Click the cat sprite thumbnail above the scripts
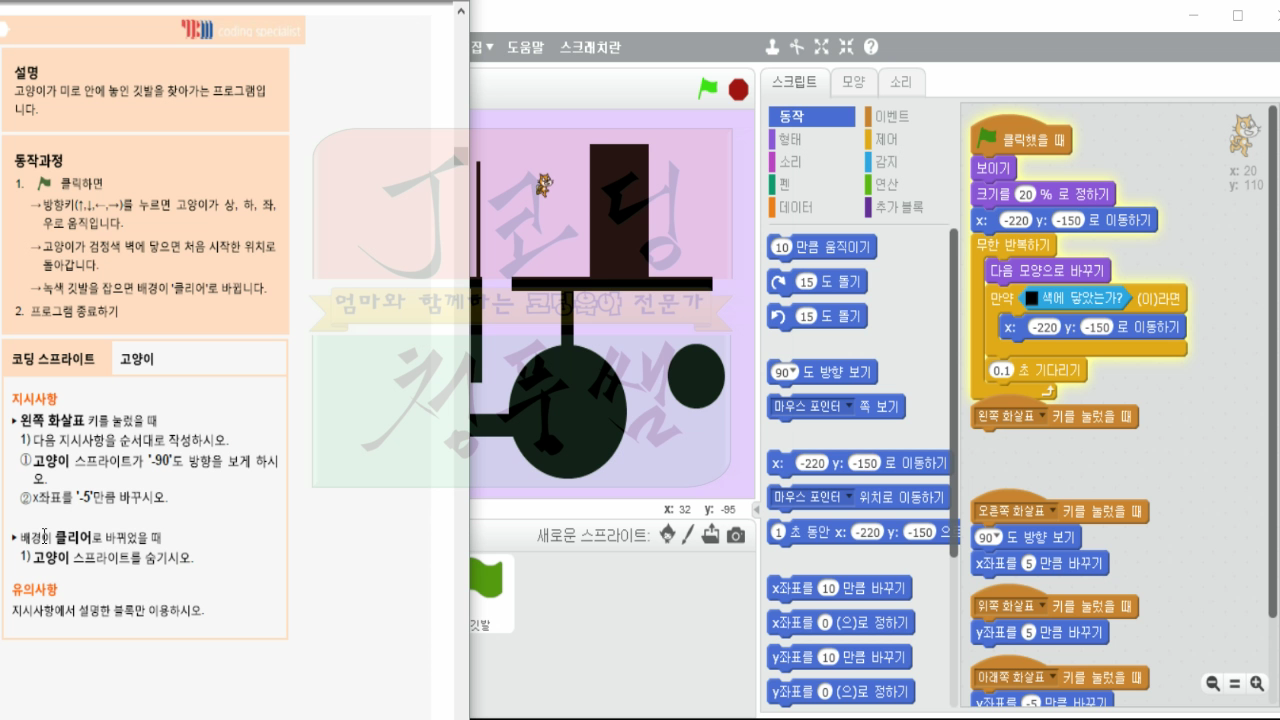 click(1245, 135)
